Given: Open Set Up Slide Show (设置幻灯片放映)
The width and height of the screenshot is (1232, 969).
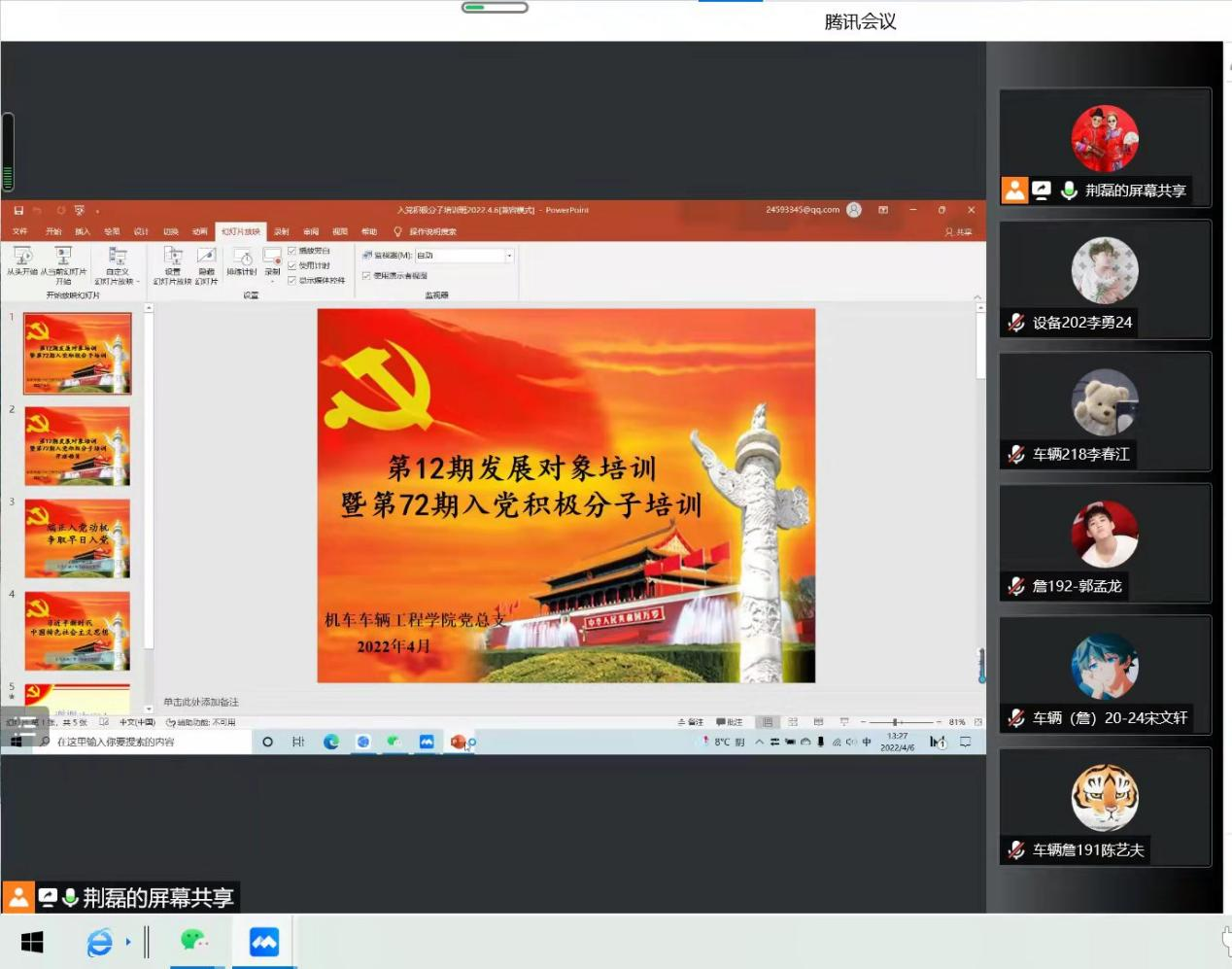Looking at the screenshot, I should [173, 257].
